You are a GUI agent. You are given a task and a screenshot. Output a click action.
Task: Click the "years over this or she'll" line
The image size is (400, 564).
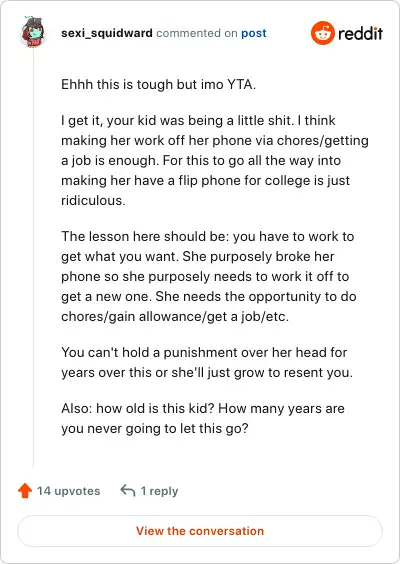(207, 372)
